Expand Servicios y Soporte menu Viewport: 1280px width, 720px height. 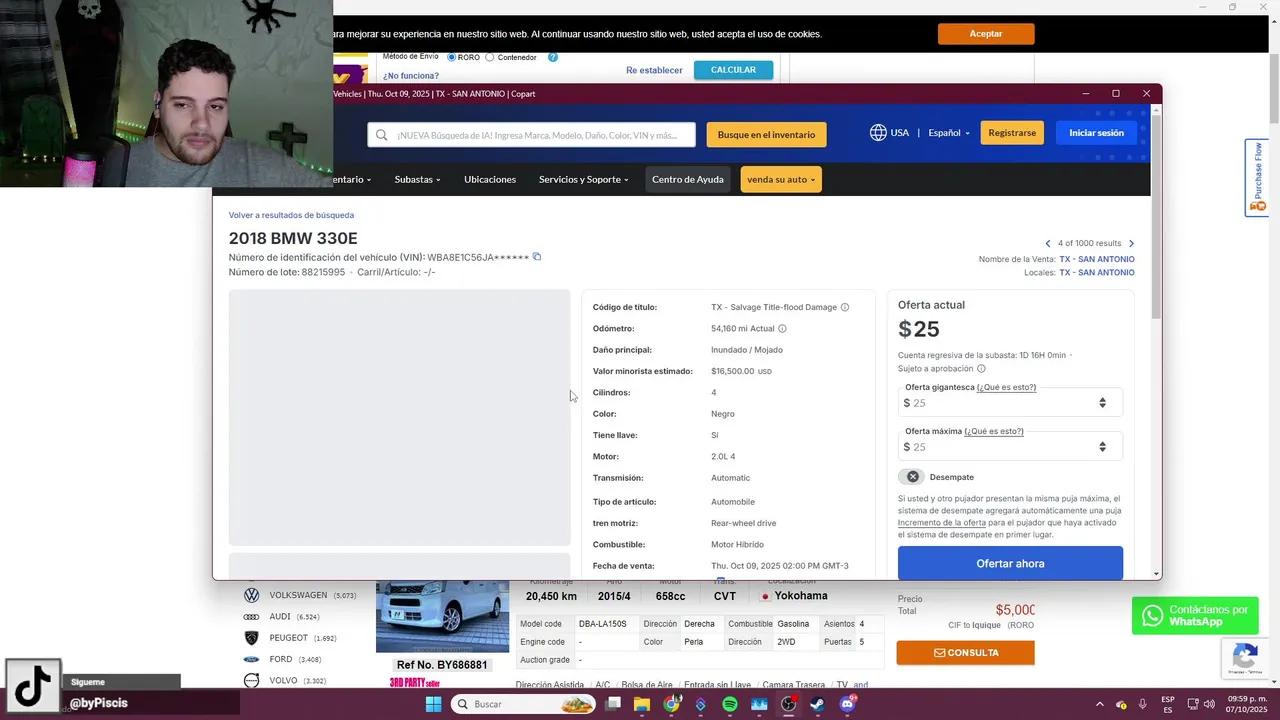tap(583, 179)
